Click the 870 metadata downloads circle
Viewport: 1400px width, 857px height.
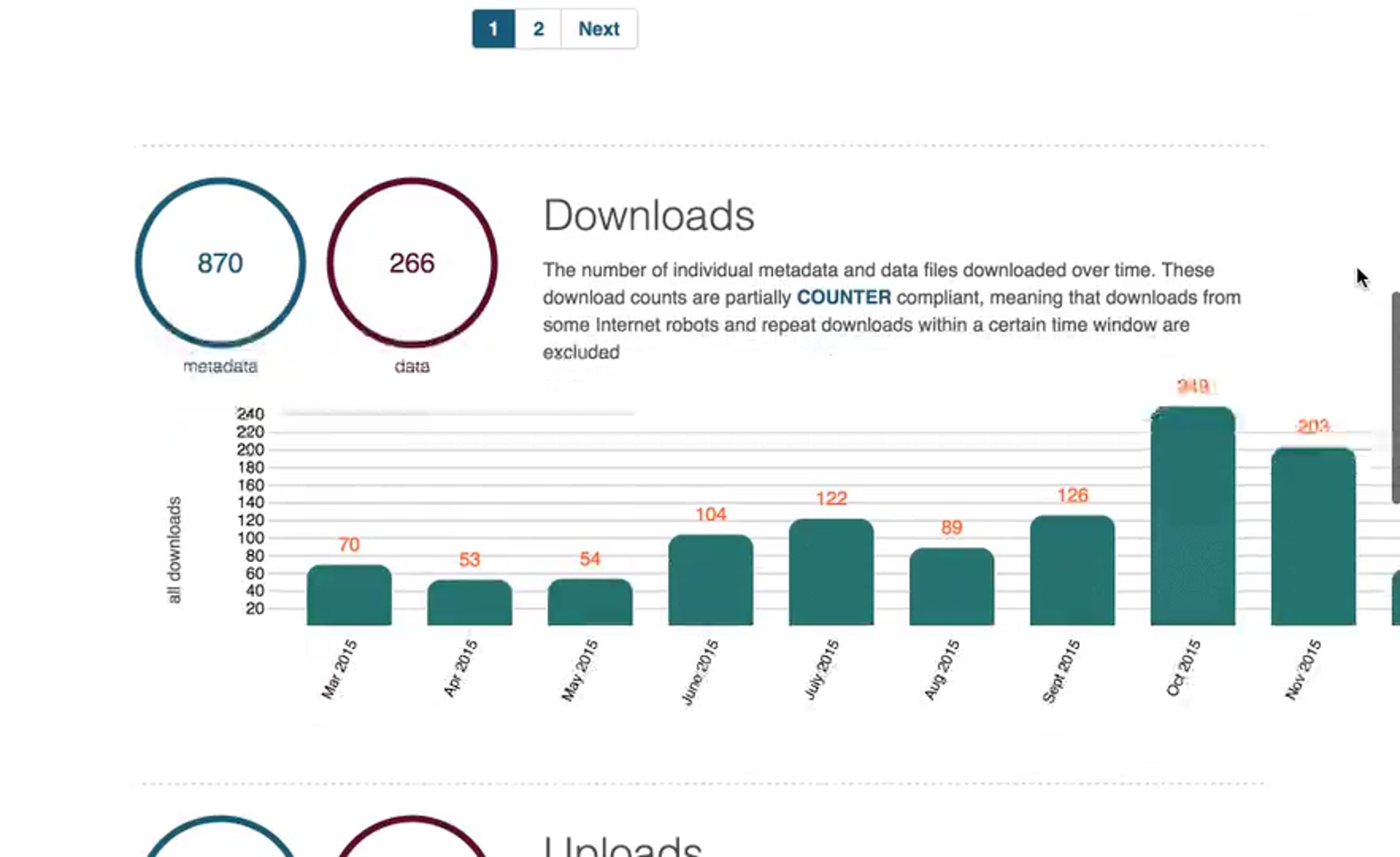pos(220,263)
